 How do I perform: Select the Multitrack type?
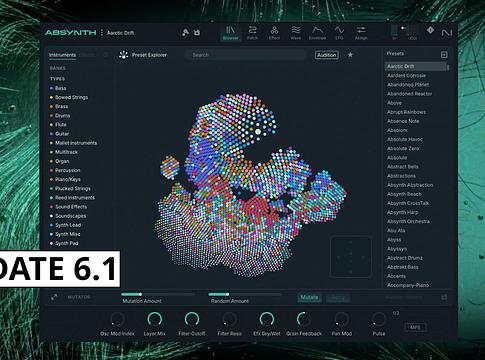[x=64, y=152]
